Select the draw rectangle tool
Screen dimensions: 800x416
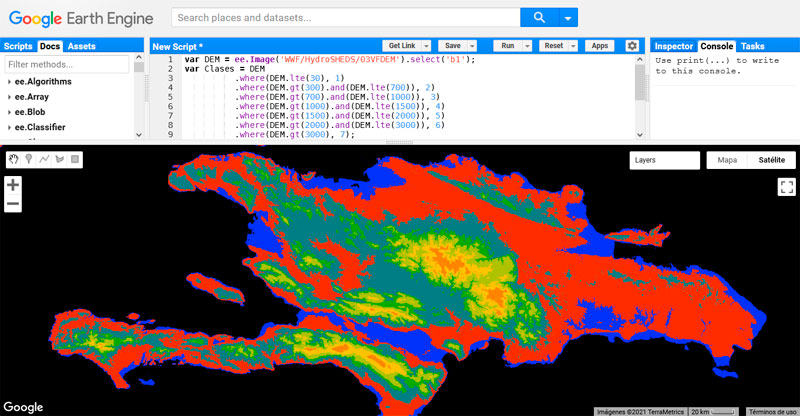tap(75, 159)
